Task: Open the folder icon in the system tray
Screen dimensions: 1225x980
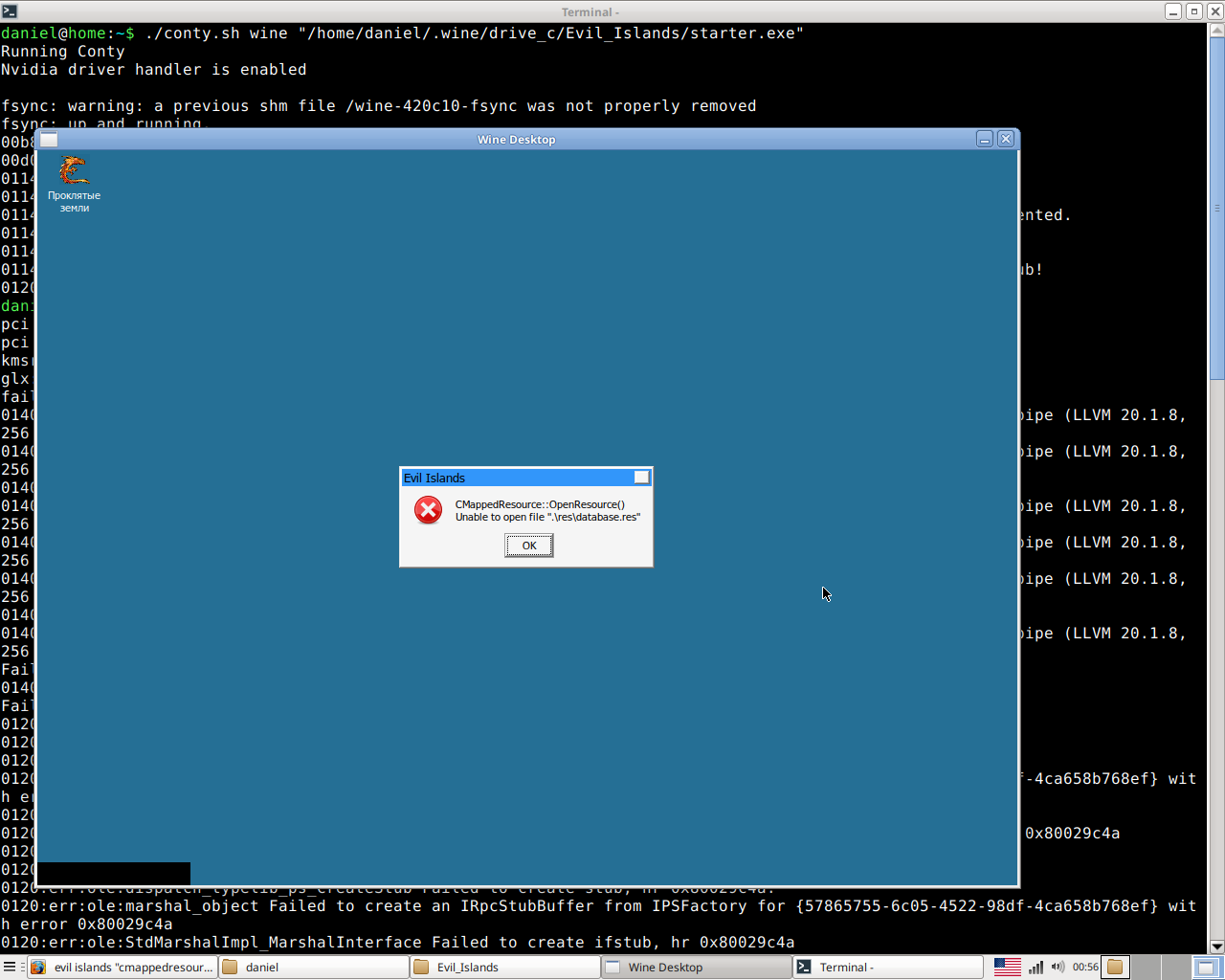Action: pyautogui.click(x=1115, y=967)
